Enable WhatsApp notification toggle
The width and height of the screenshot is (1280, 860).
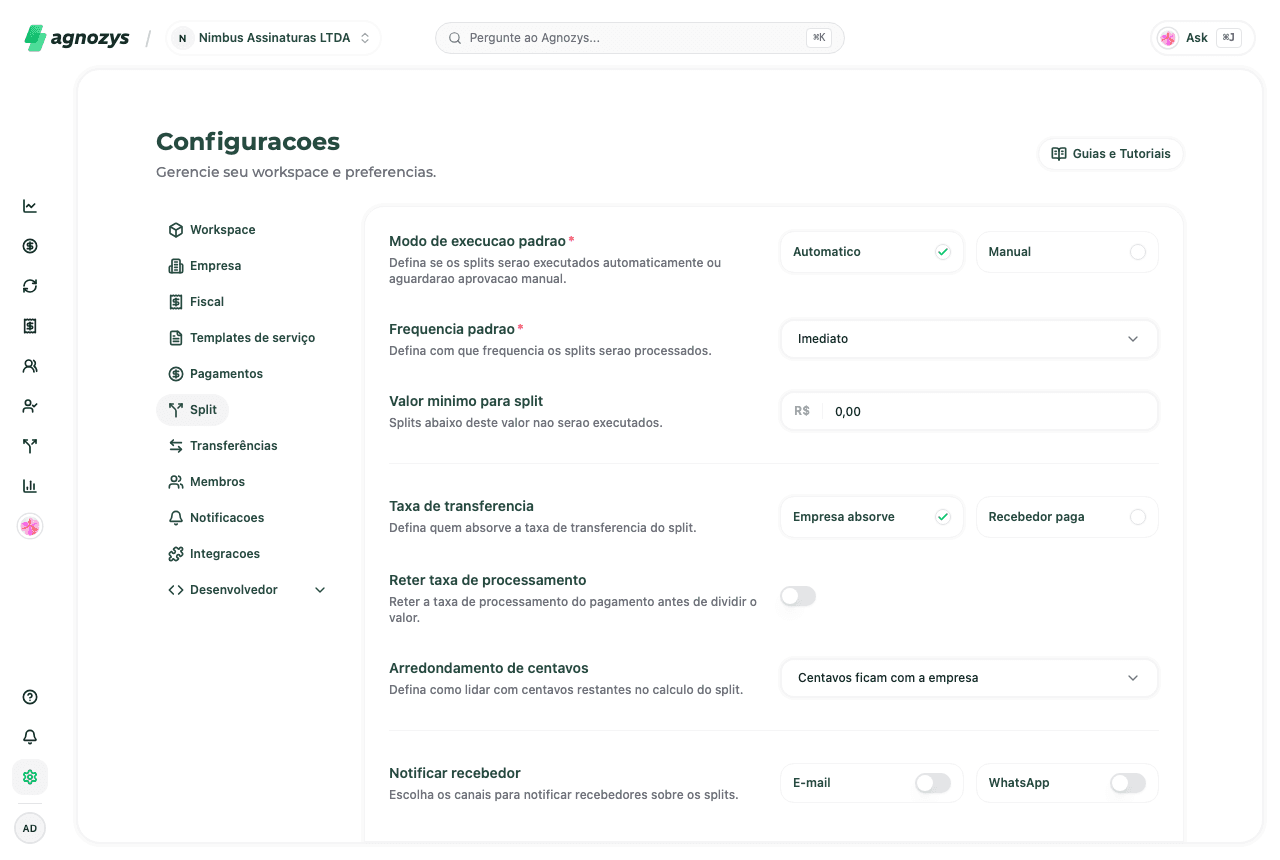1128,783
